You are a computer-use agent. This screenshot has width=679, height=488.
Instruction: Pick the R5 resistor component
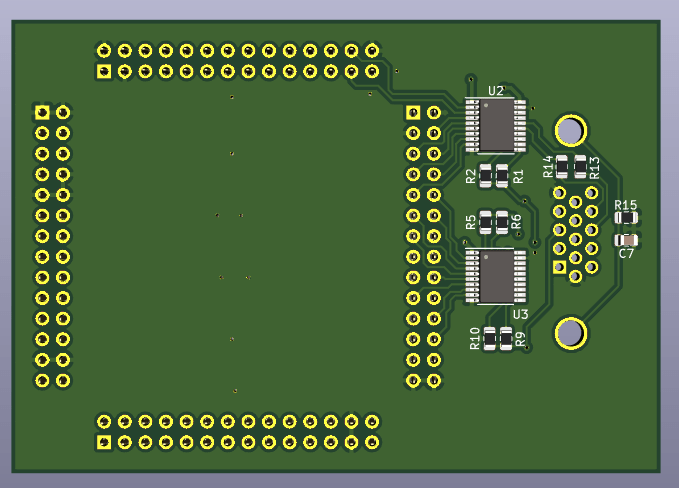tap(486, 221)
